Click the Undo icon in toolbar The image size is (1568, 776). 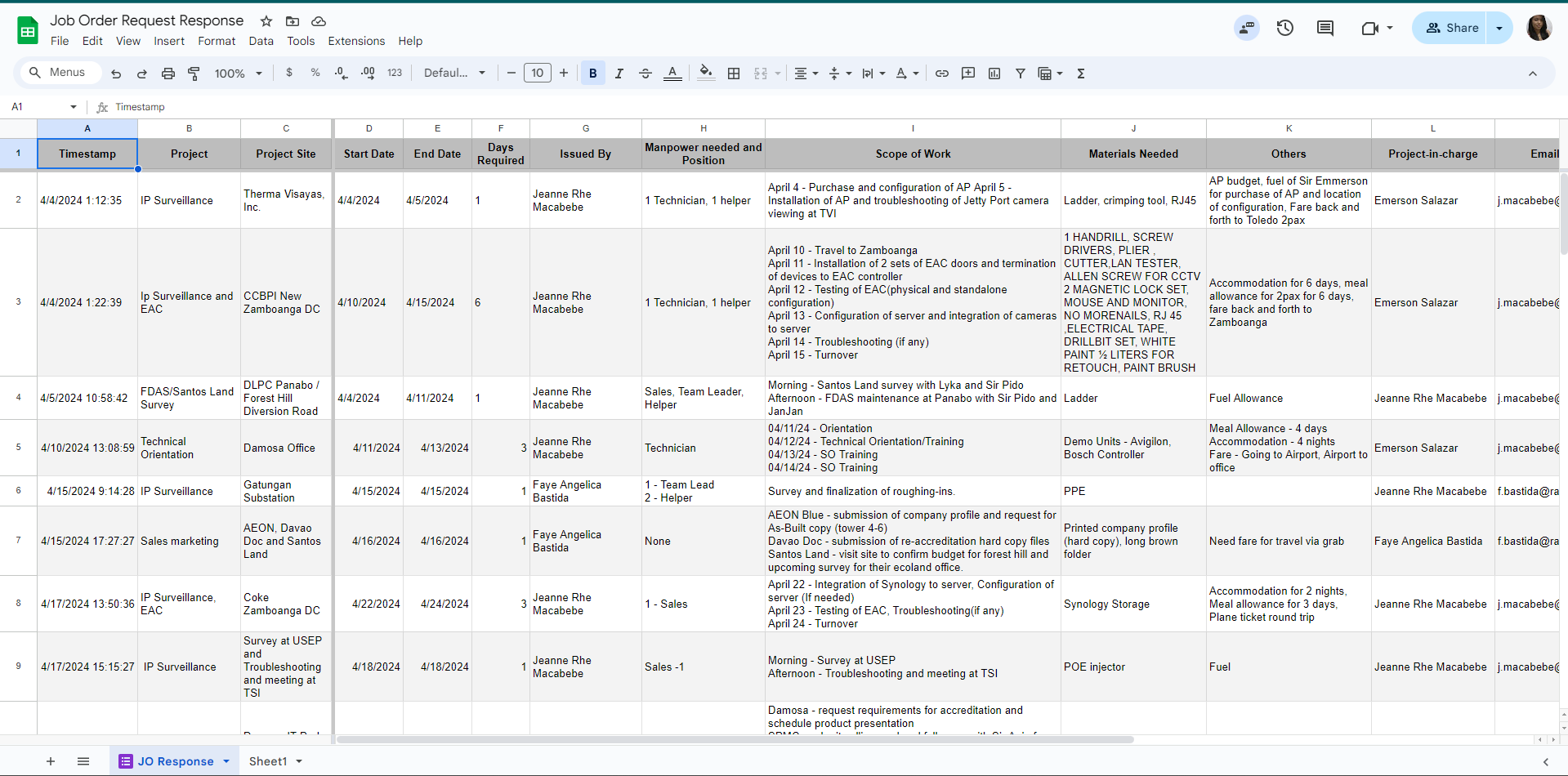[x=116, y=74]
